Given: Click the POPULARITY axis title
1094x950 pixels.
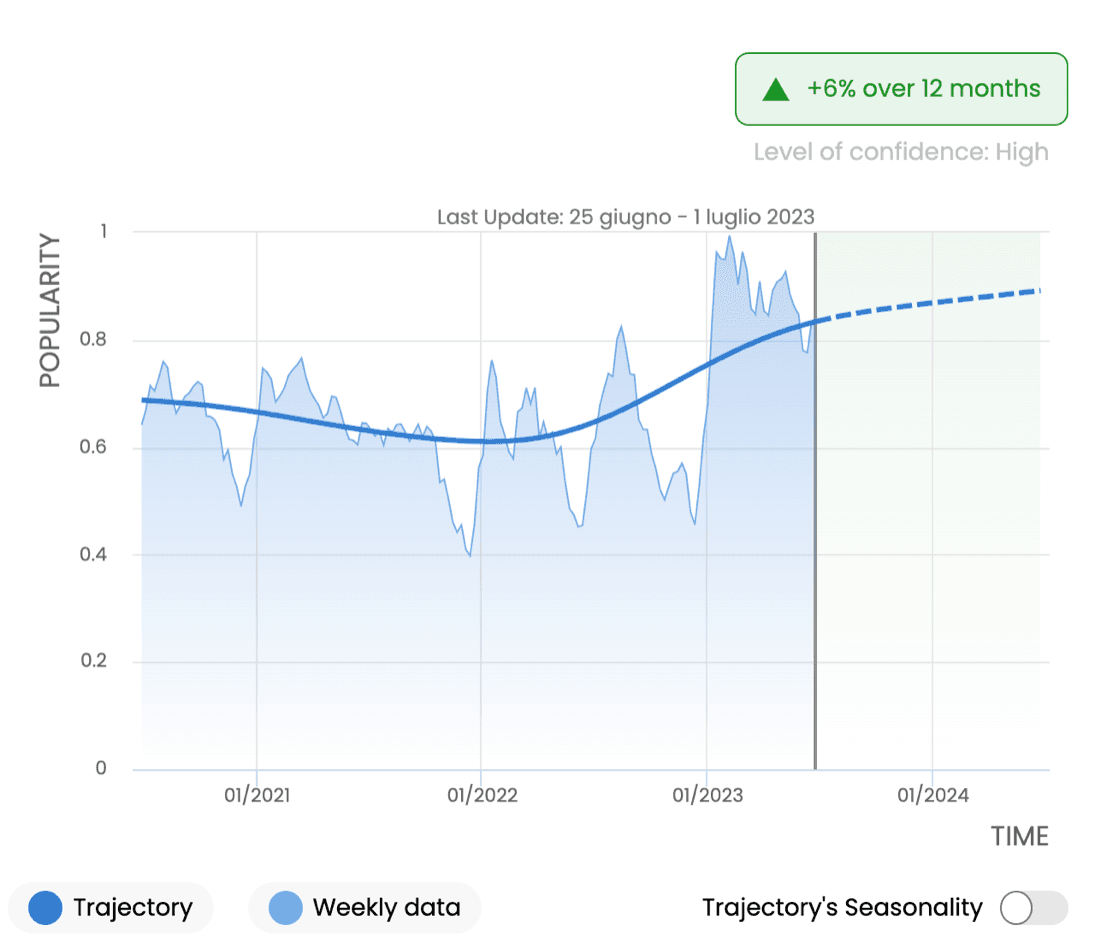Looking at the screenshot, I should [x=50, y=312].
